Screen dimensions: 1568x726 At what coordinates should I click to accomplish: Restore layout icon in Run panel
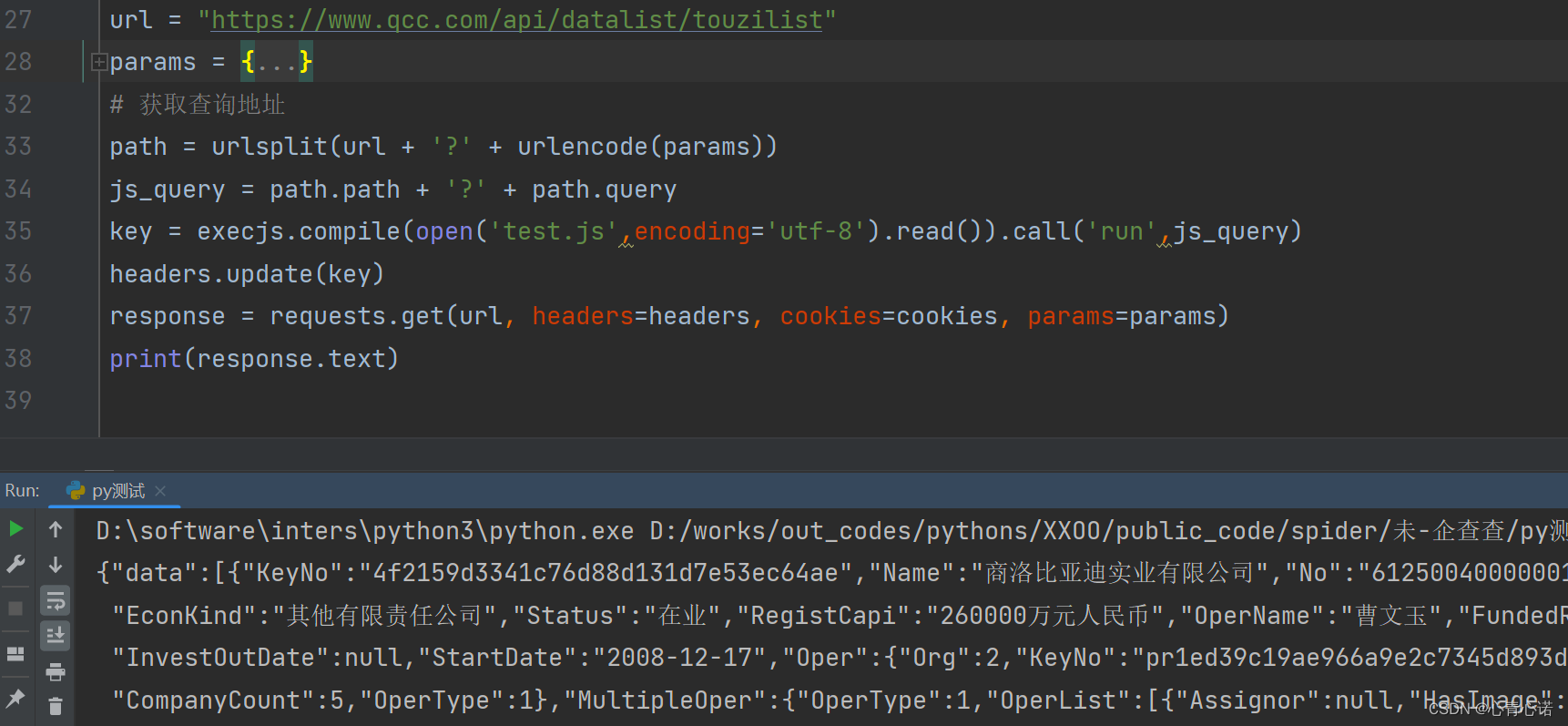pos(15,654)
